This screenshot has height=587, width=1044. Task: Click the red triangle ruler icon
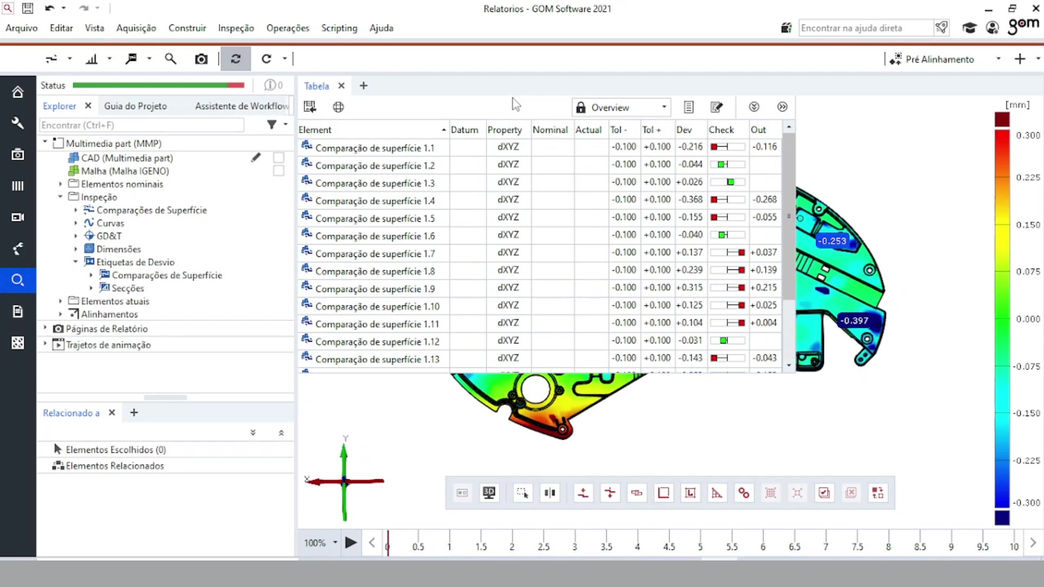(x=717, y=492)
